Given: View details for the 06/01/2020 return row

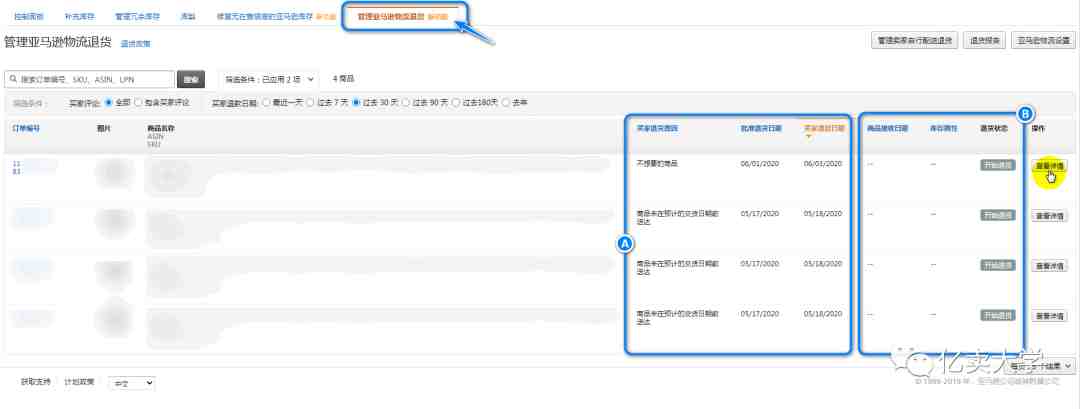Looking at the screenshot, I should point(1049,166).
